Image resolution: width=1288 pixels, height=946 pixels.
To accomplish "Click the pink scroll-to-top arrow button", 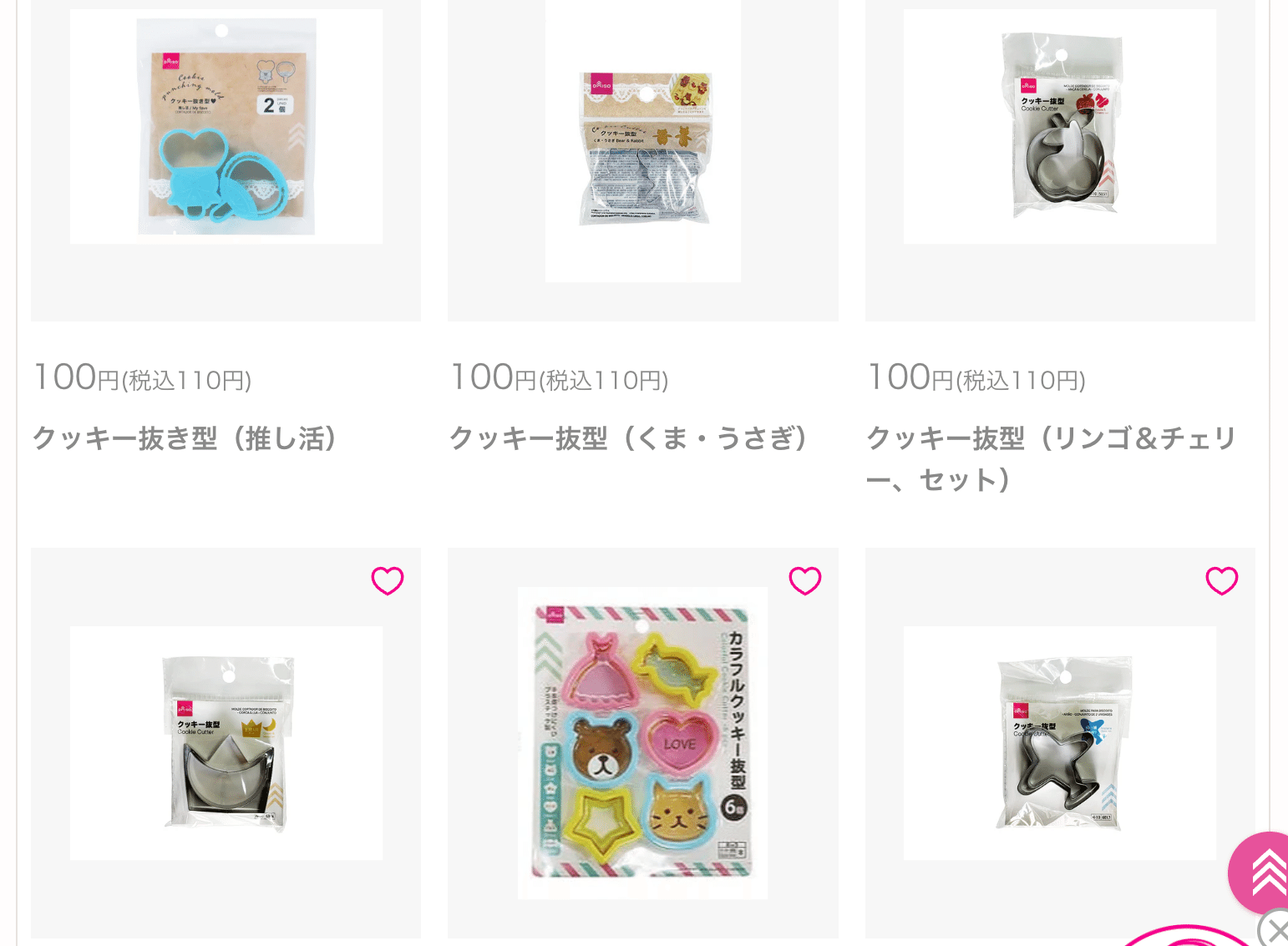I will point(1261,873).
